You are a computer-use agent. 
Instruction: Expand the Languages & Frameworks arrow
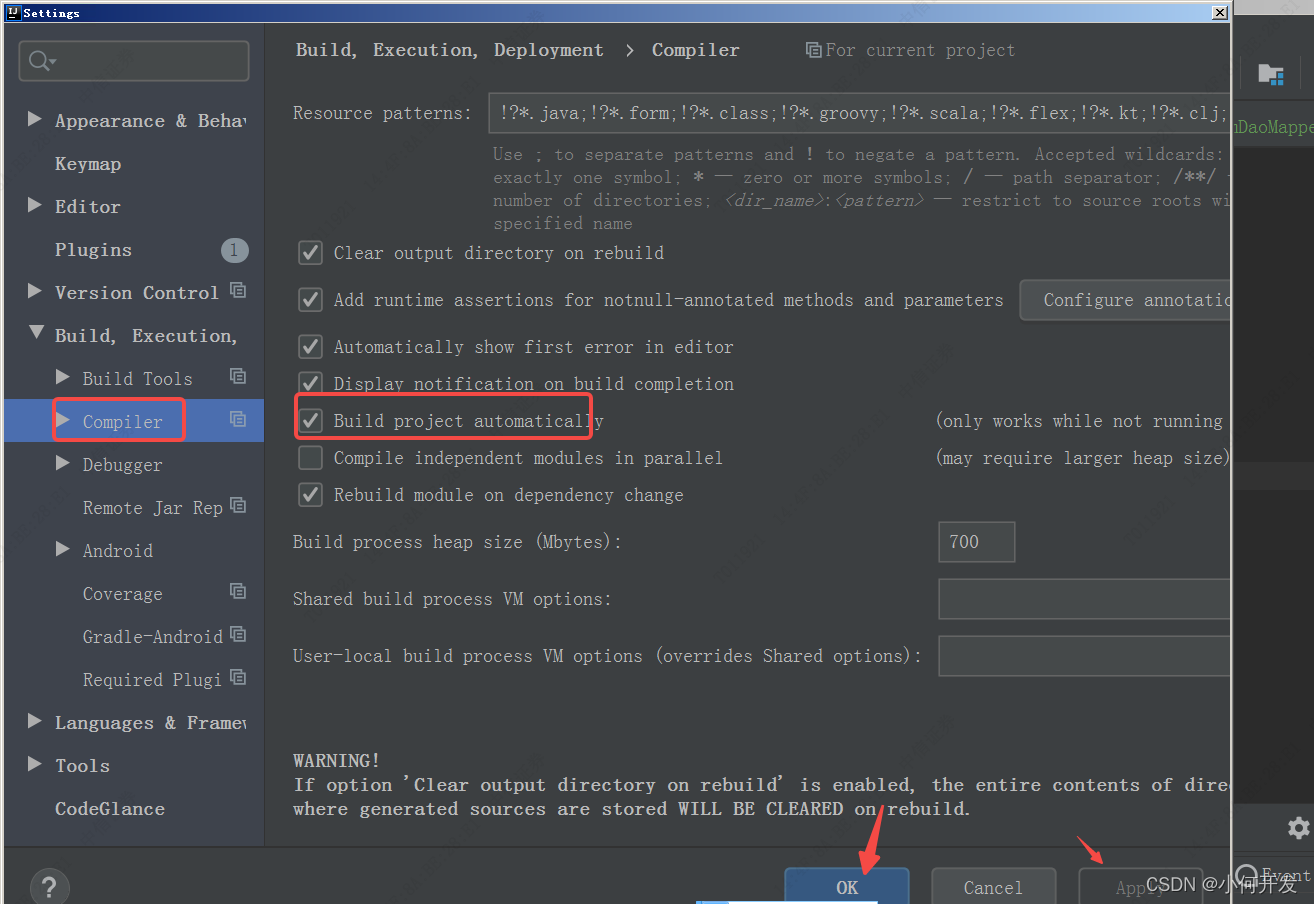click(35, 721)
